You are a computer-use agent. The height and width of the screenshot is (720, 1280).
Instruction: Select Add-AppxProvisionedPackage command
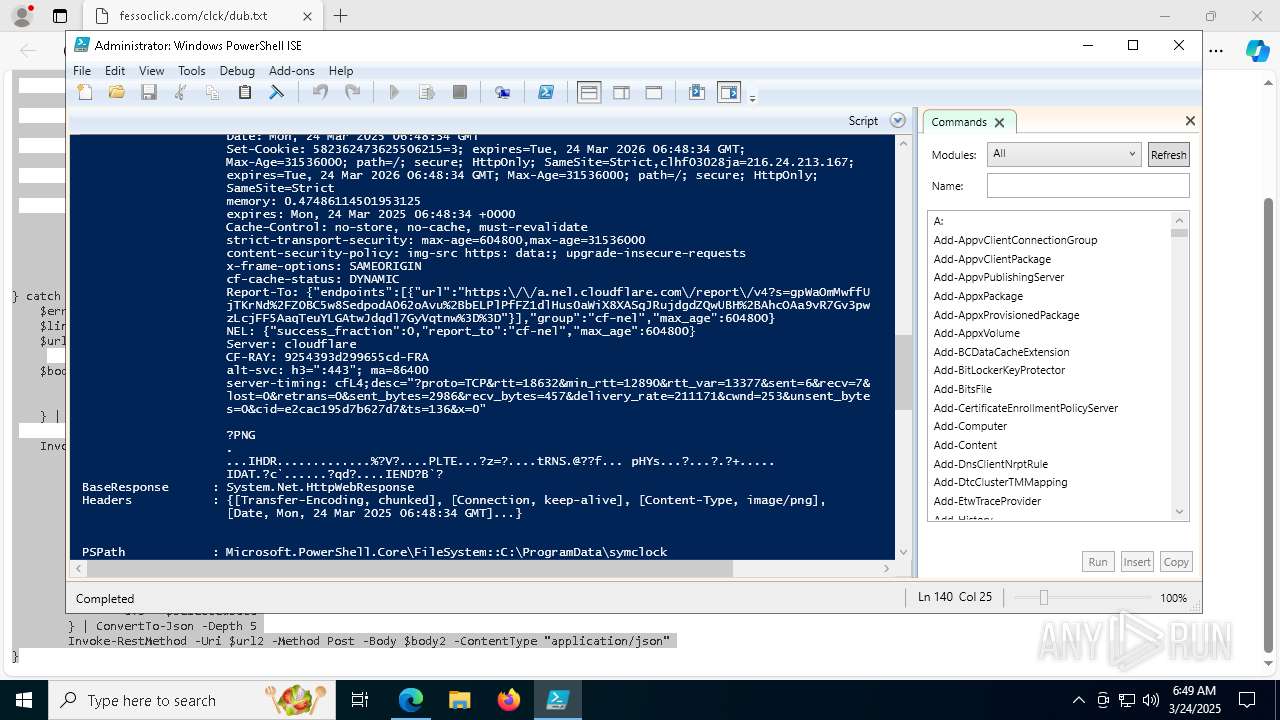[1006, 315]
